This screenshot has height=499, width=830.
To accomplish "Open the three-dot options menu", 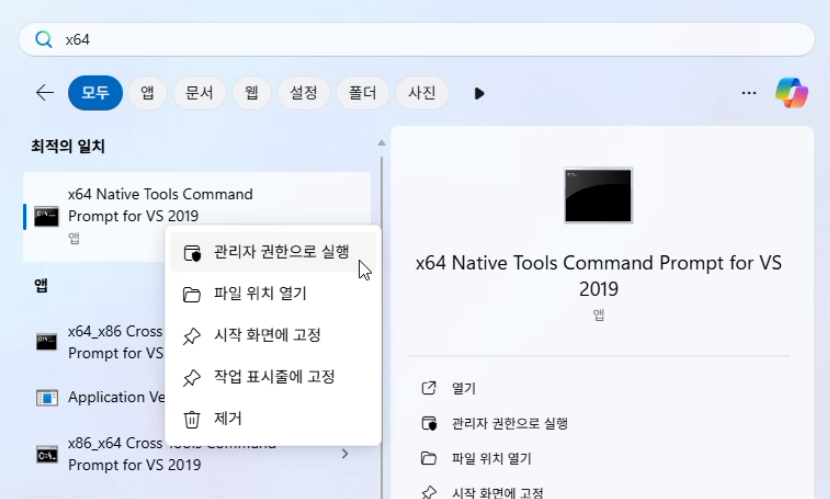I will [748, 93].
